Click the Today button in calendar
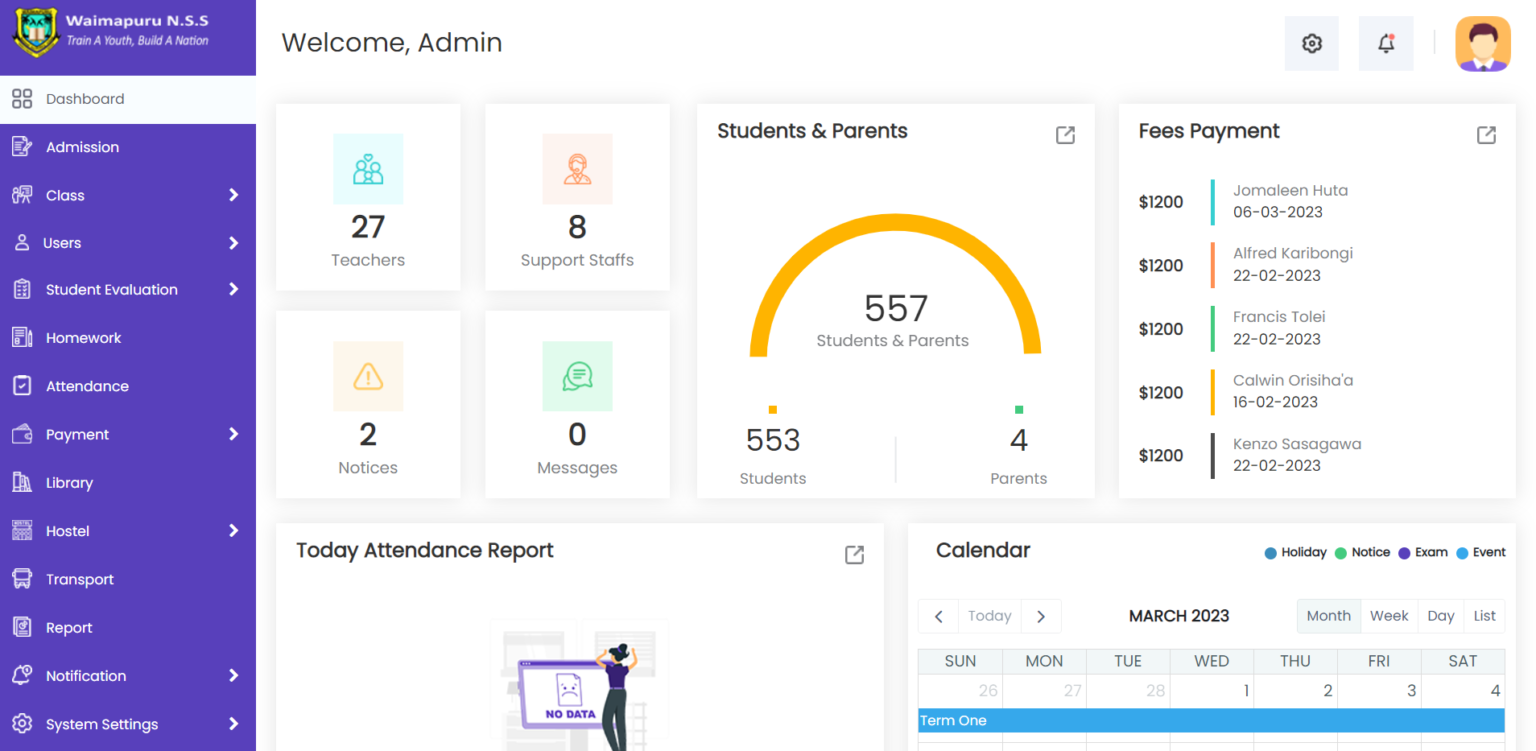The width and height of the screenshot is (1536, 751). tap(989, 616)
